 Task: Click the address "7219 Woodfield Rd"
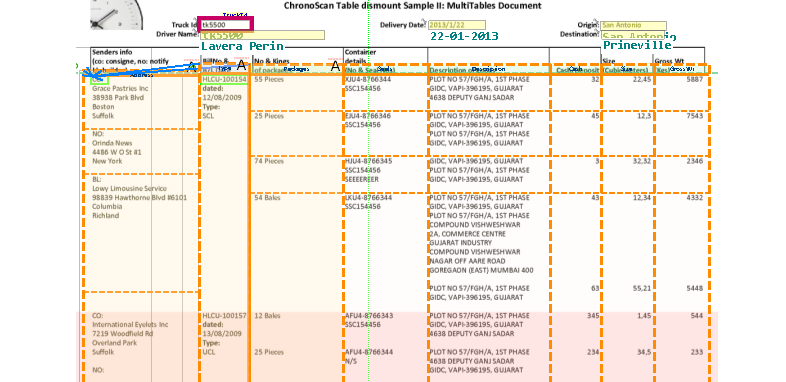pos(123,334)
